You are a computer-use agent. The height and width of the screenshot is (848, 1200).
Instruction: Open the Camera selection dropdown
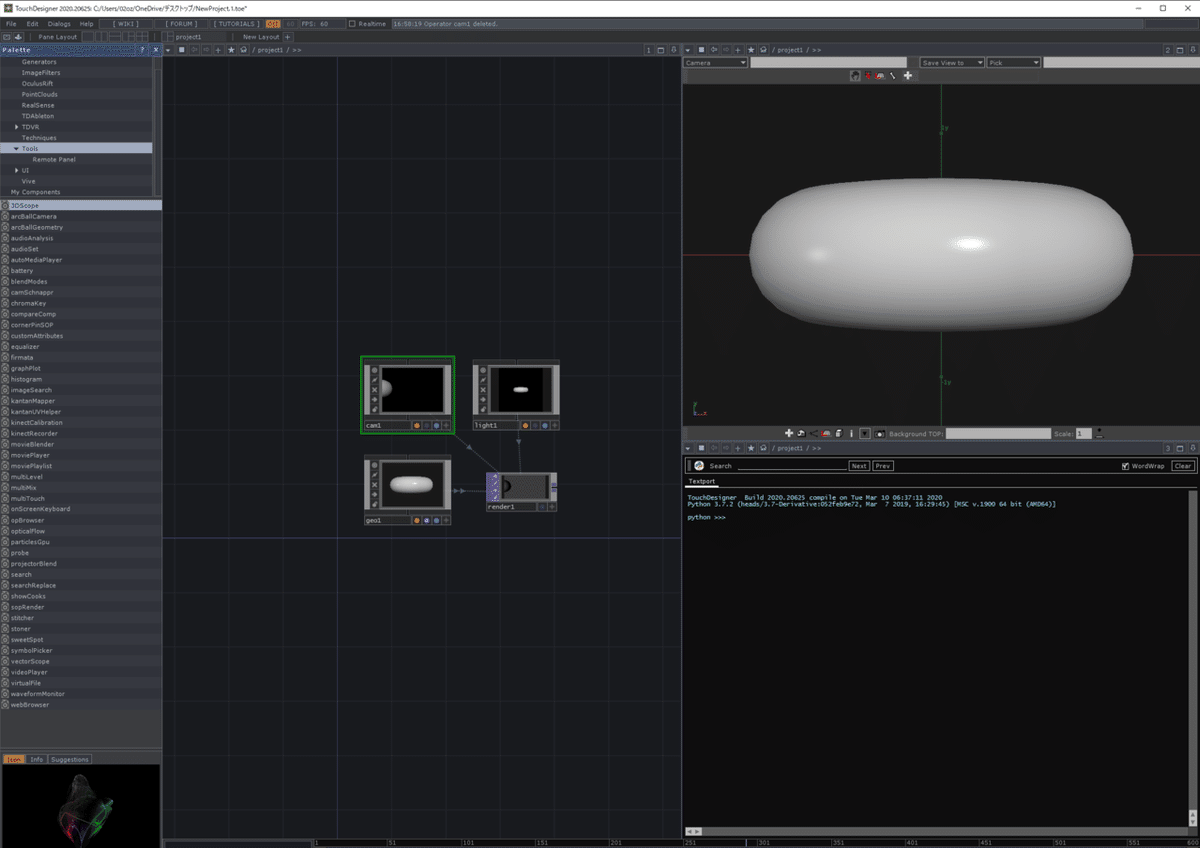tap(715, 62)
